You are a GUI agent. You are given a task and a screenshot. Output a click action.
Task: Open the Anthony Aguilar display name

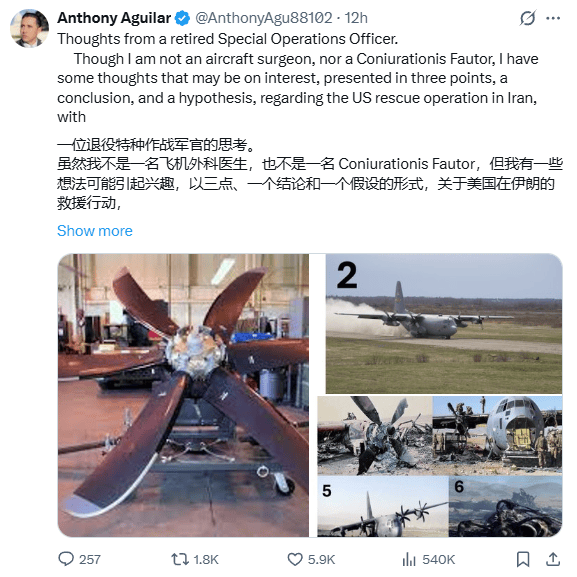coord(114,18)
